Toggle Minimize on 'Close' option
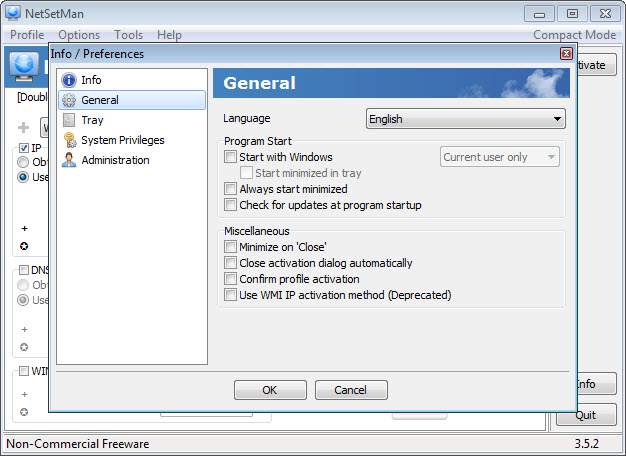 (x=231, y=247)
